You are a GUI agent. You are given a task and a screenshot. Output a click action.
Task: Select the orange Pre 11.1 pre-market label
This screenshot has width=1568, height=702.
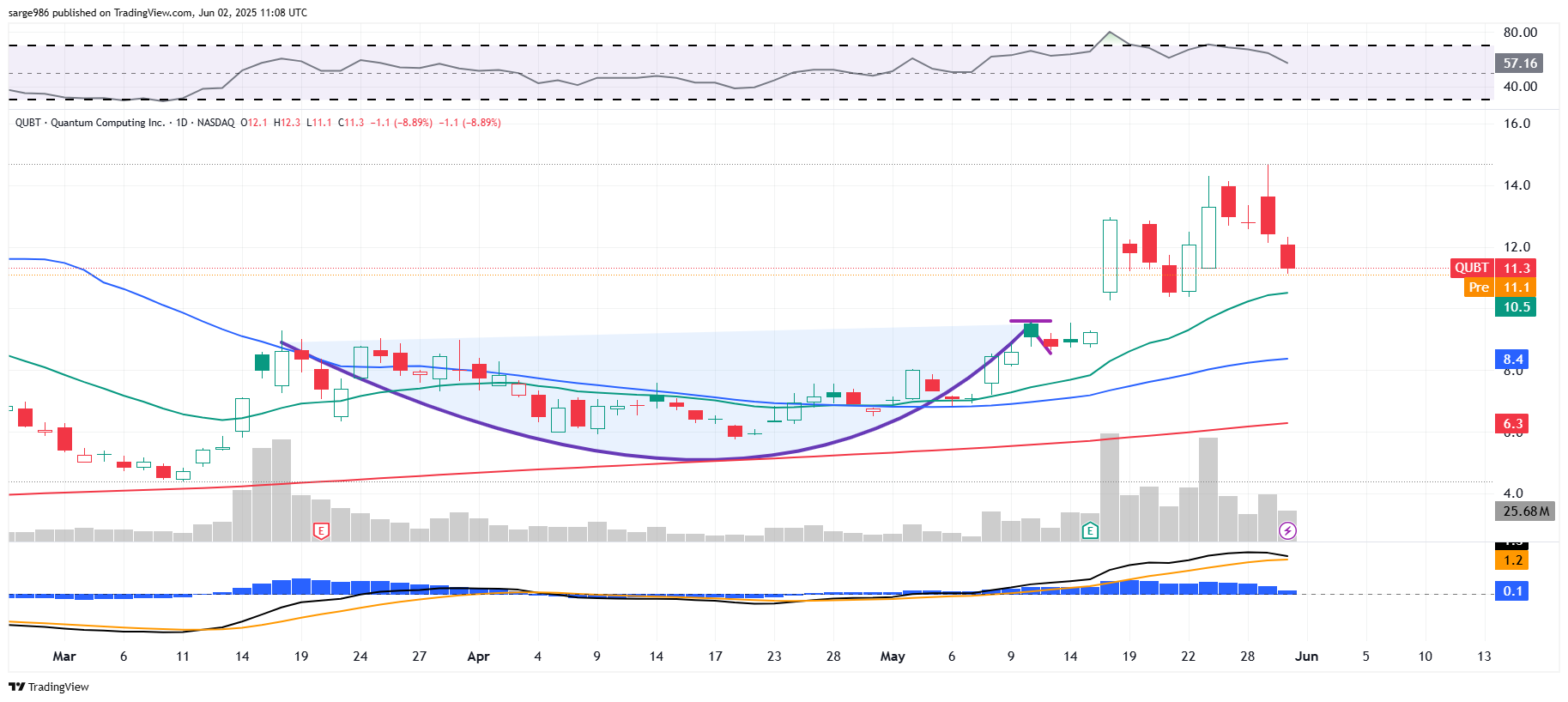1499,287
